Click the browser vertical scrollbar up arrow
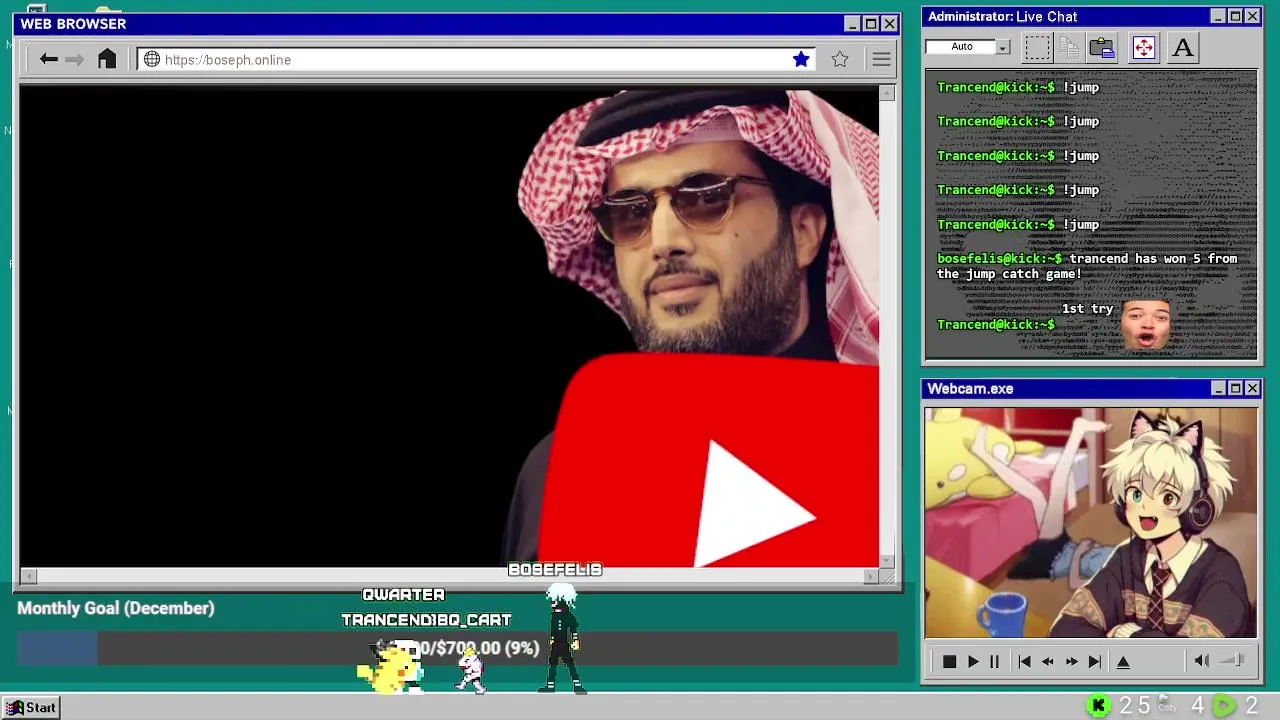This screenshot has width=1280, height=720. (887, 93)
